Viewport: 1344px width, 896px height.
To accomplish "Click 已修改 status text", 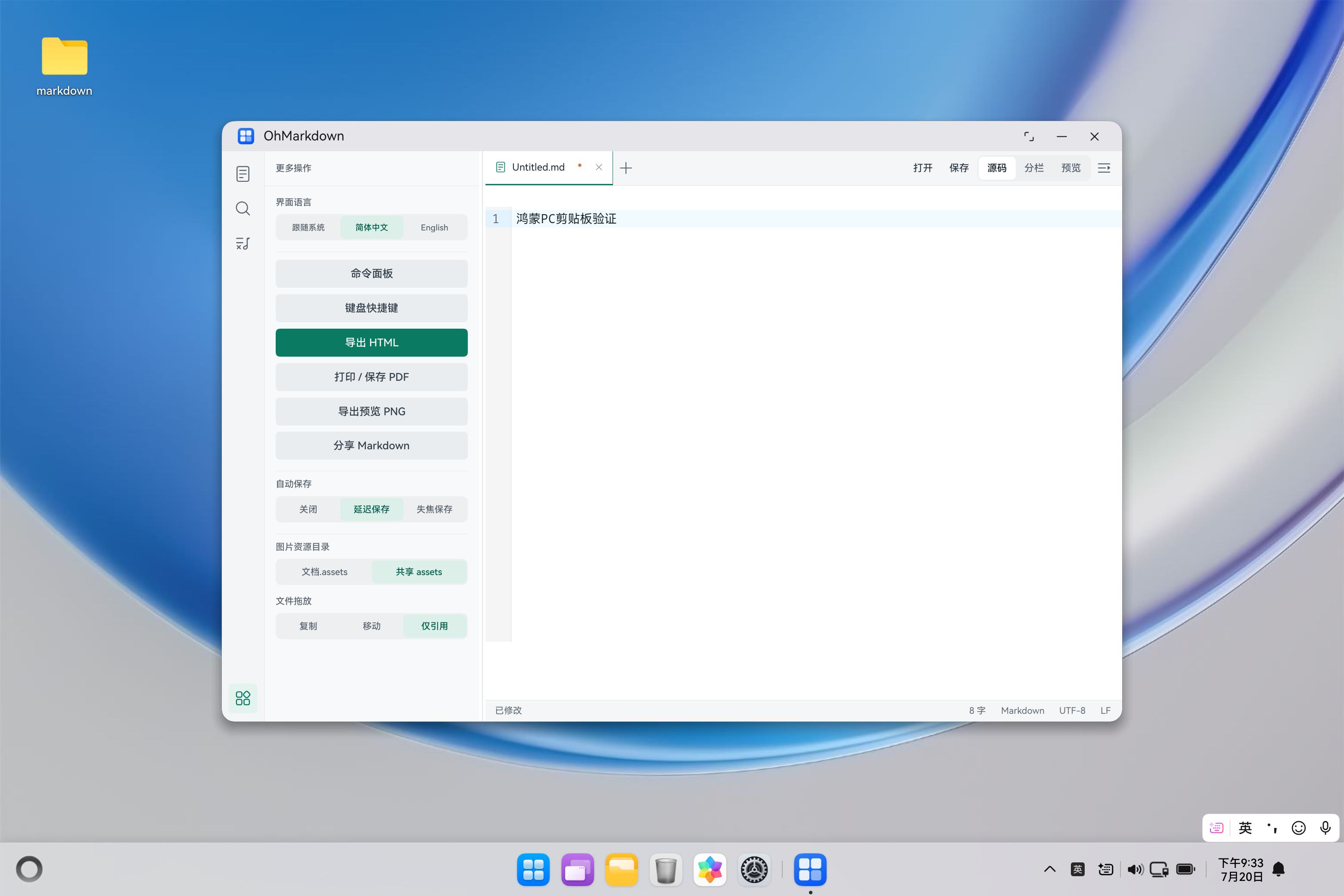I will 509,710.
